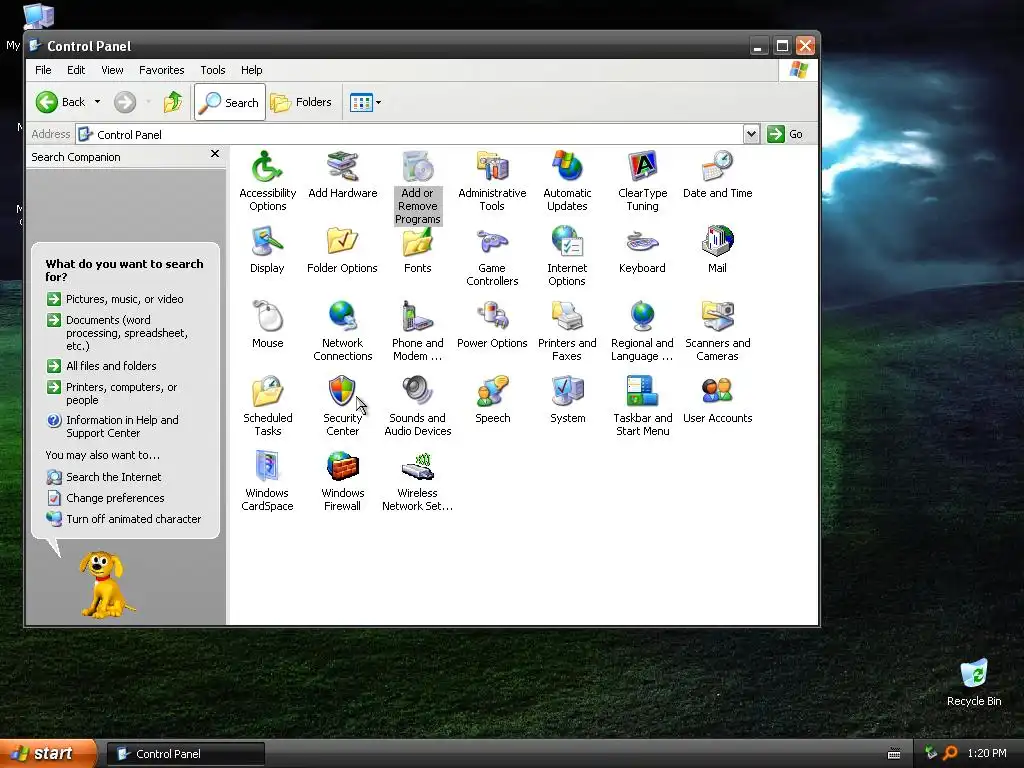This screenshot has height=768, width=1024.
Task: Open the Help menu
Action: pos(251,70)
